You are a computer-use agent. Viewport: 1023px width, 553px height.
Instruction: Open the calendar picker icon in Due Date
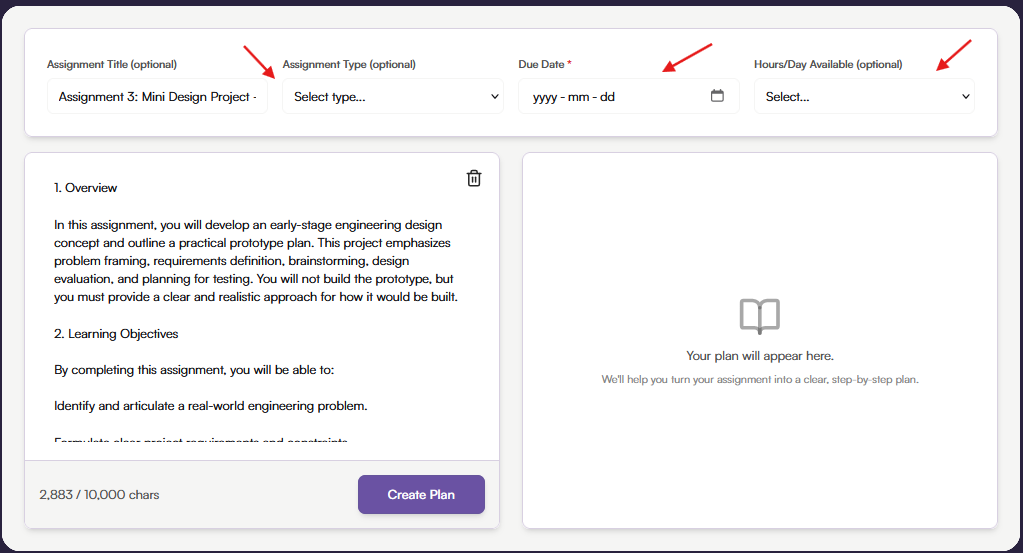pos(717,96)
